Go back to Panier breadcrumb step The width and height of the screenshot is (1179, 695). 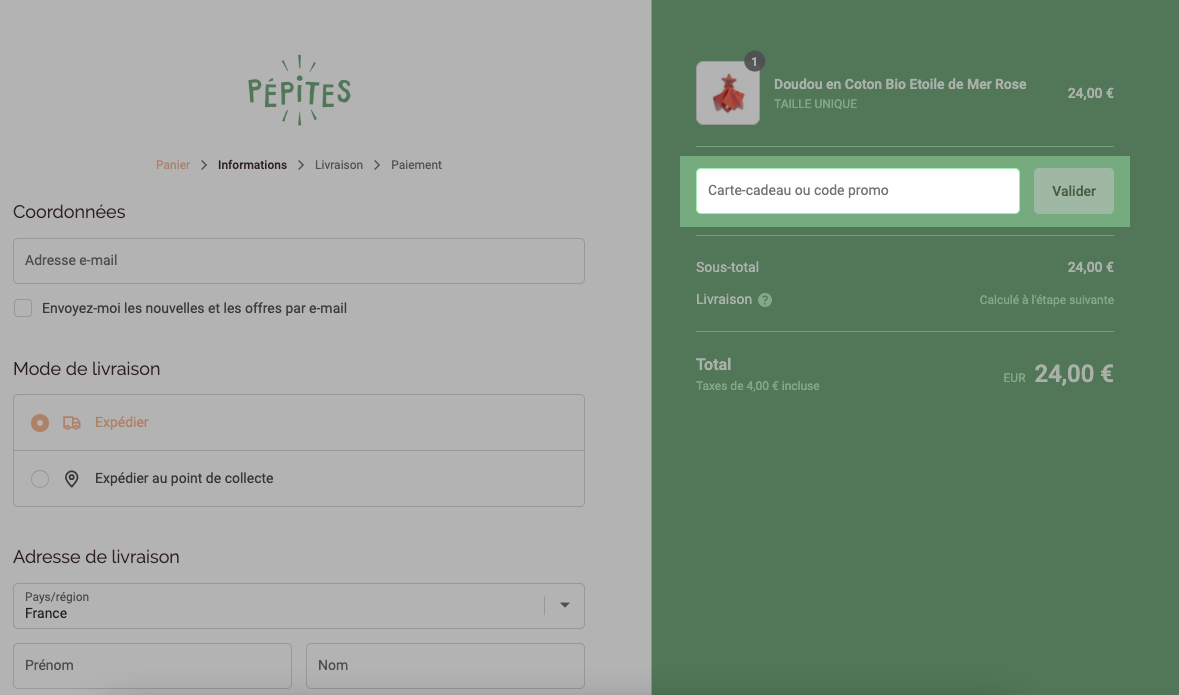pyautogui.click(x=173, y=165)
